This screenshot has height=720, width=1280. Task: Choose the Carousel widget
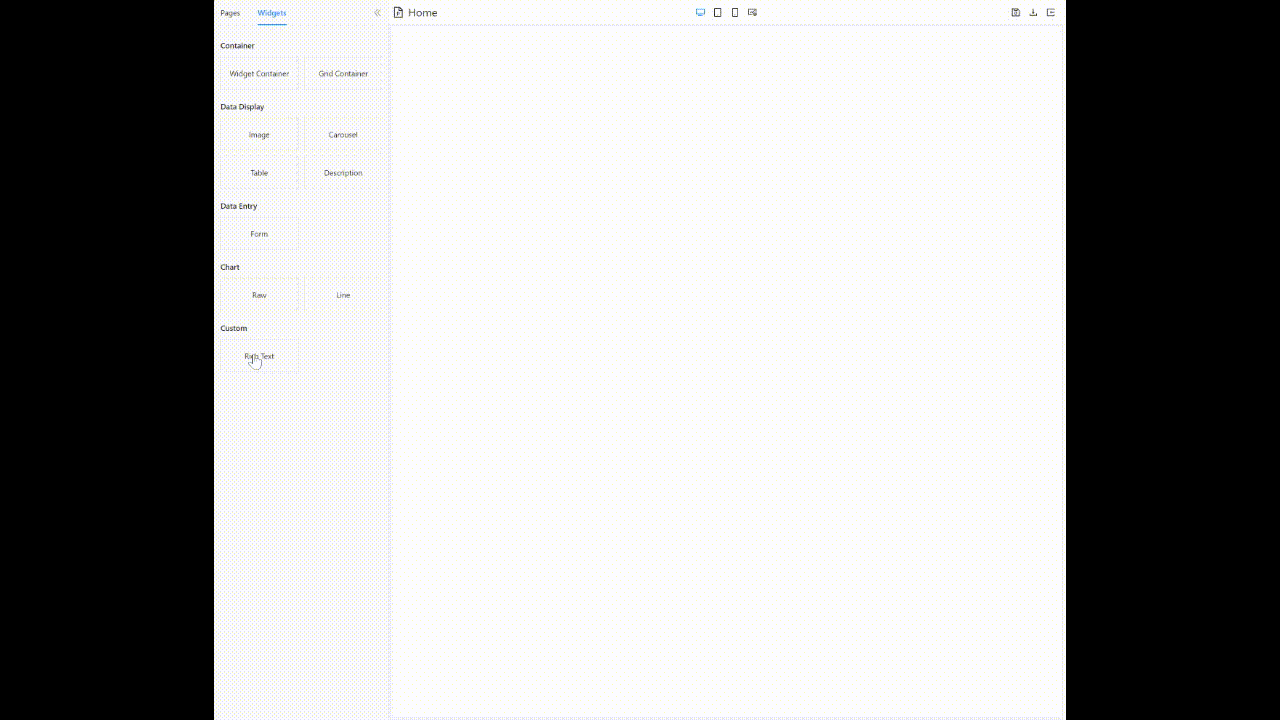(x=343, y=134)
